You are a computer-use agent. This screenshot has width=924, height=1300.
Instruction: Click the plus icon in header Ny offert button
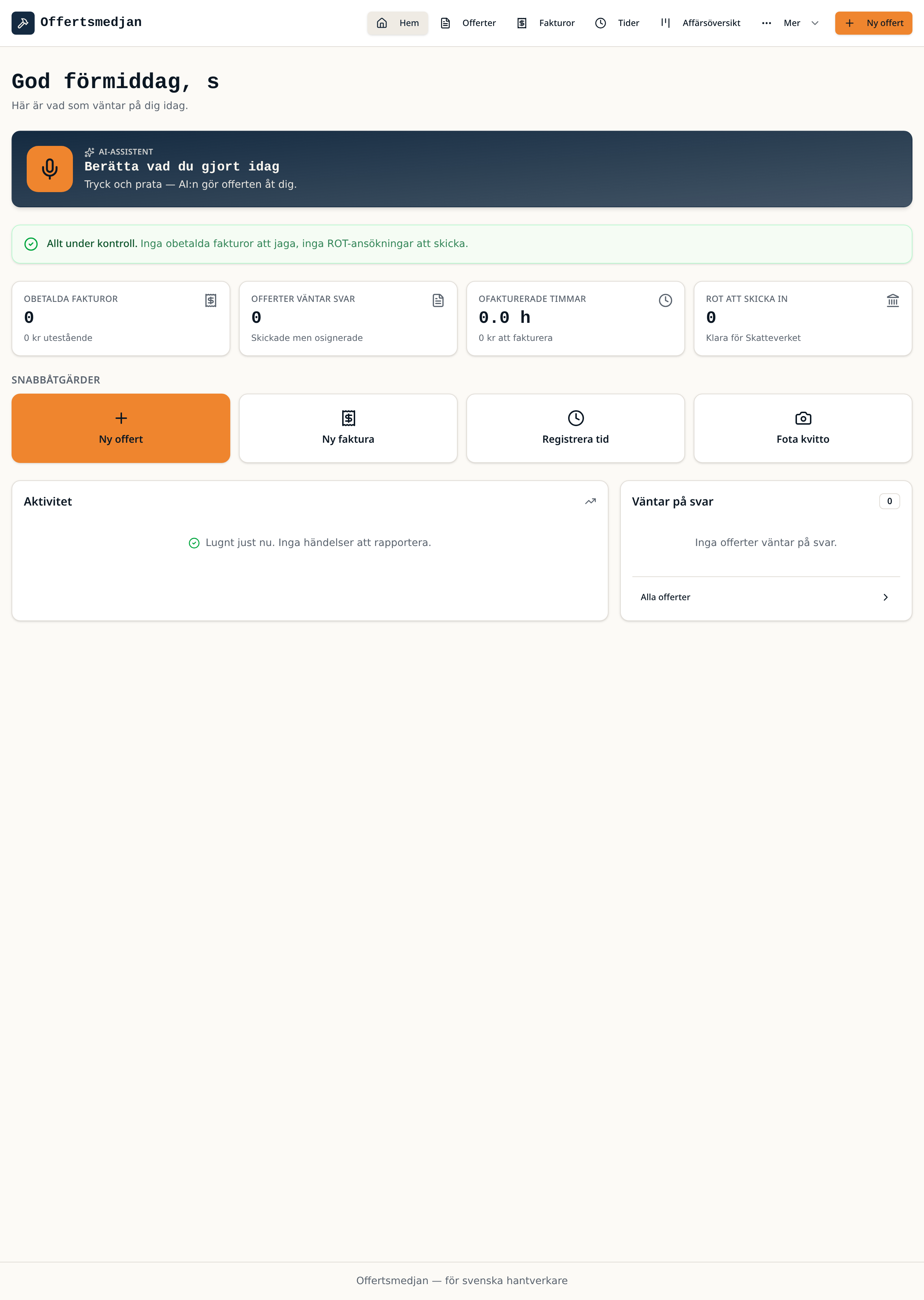pos(849,23)
